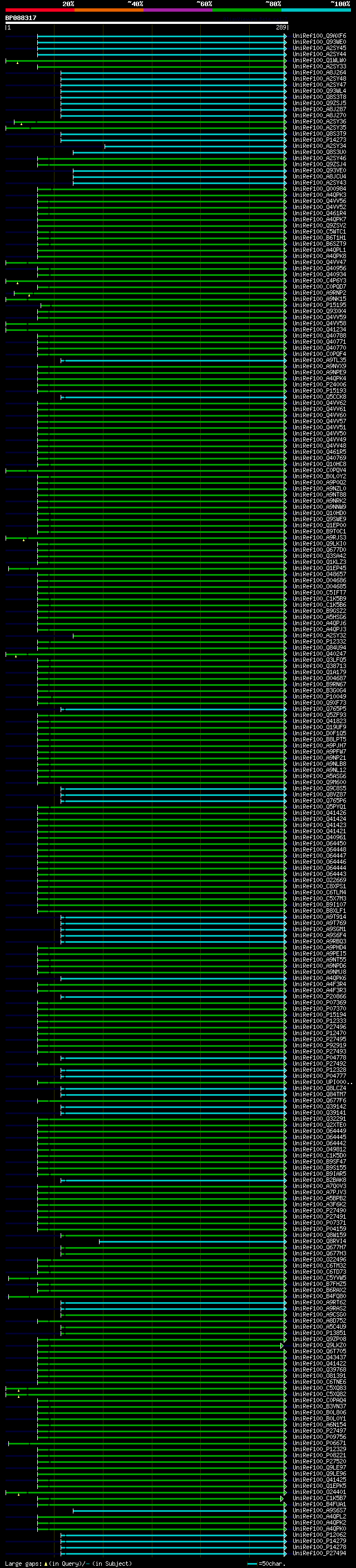Click the UniRef100_Q9M600 label
This screenshot has height=1568, width=356.
[319, 782]
